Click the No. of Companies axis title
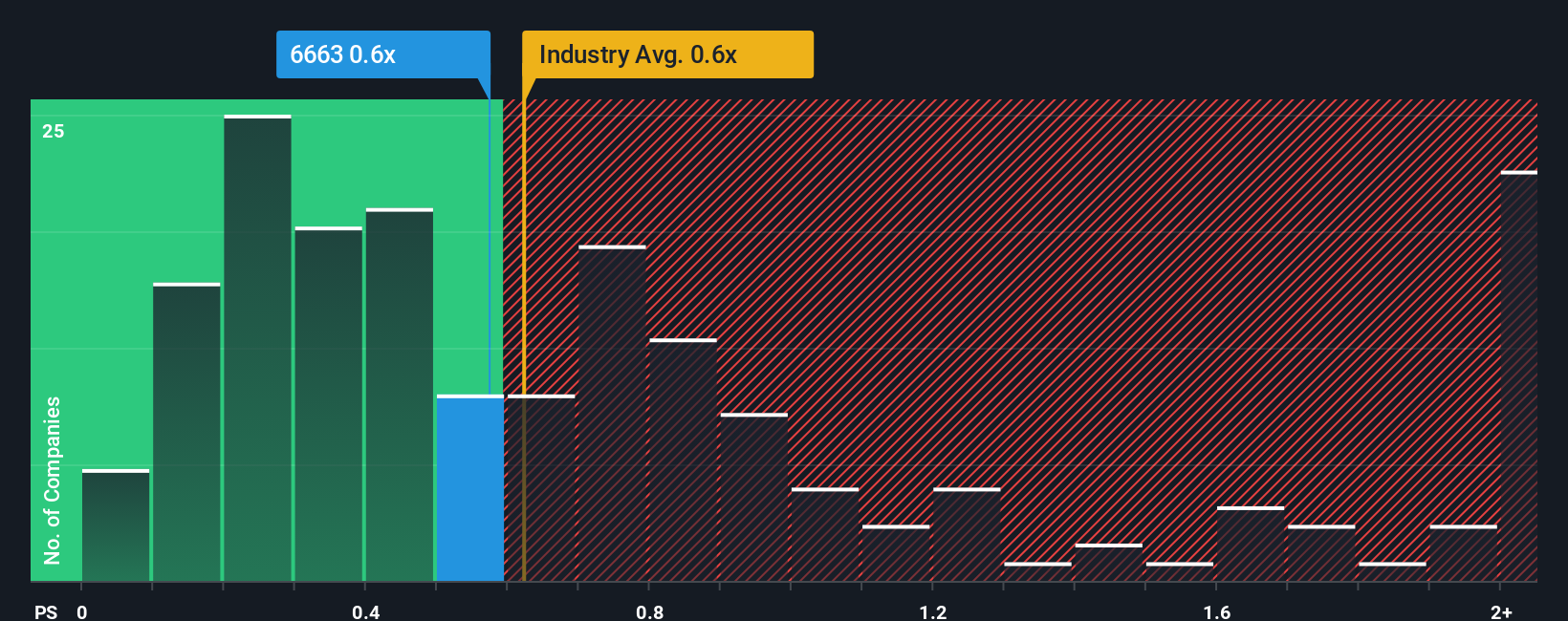1568x621 pixels. point(52,481)
